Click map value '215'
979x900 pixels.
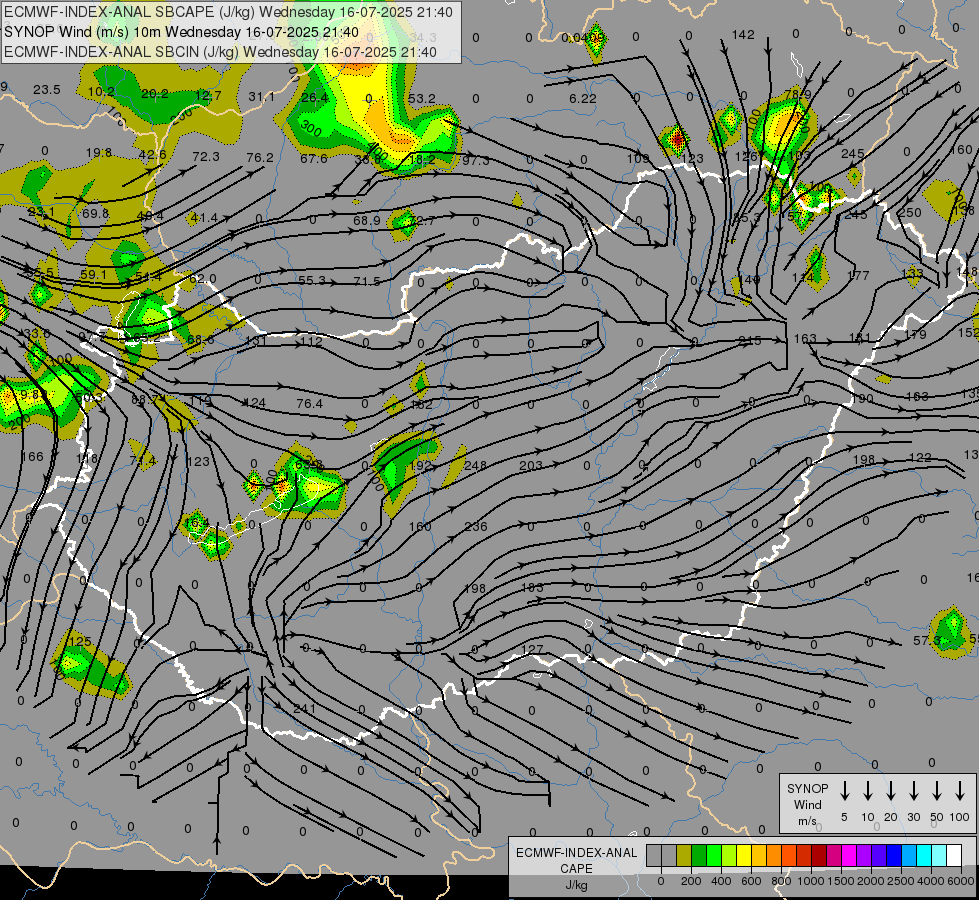coord(750,341)
